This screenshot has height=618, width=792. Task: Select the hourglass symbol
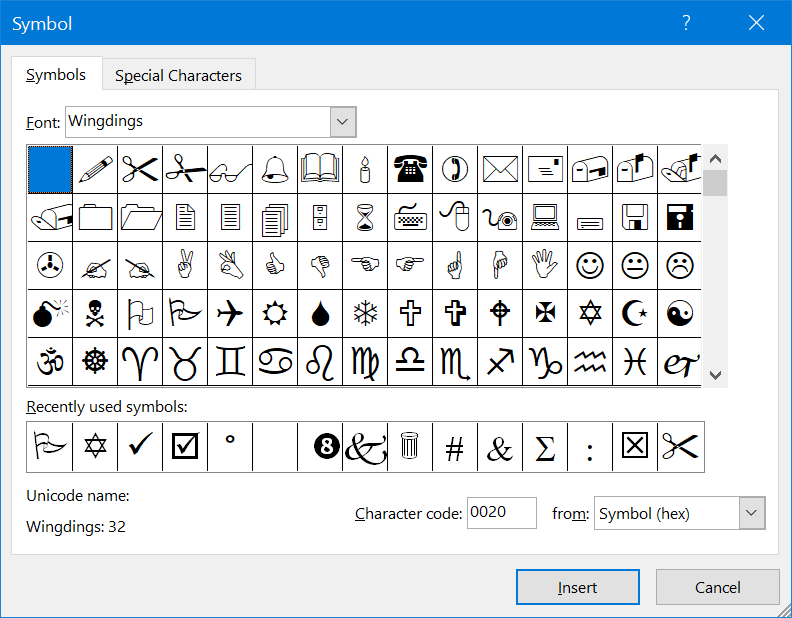coord(365,217)
